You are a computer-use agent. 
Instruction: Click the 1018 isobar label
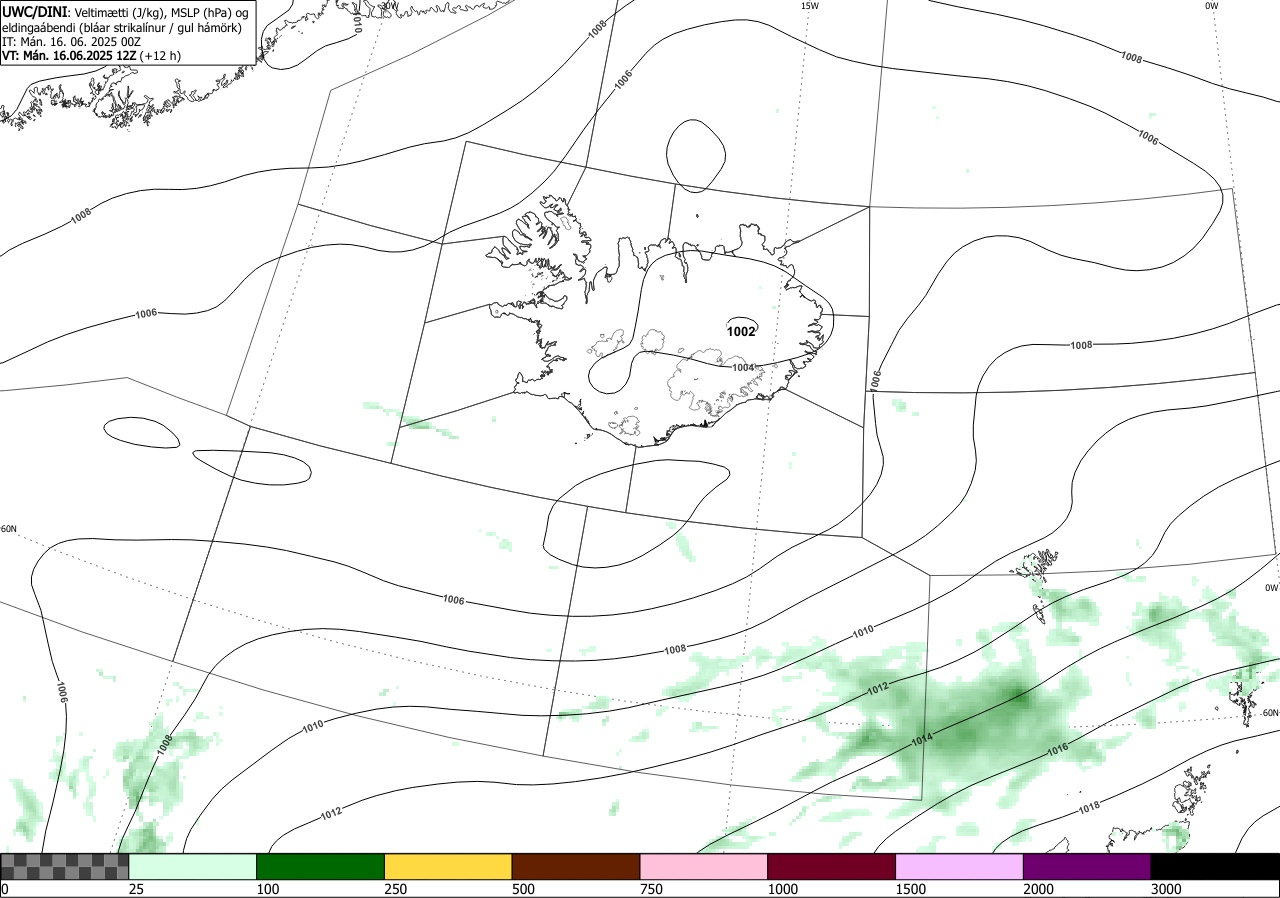point(1090,808)
